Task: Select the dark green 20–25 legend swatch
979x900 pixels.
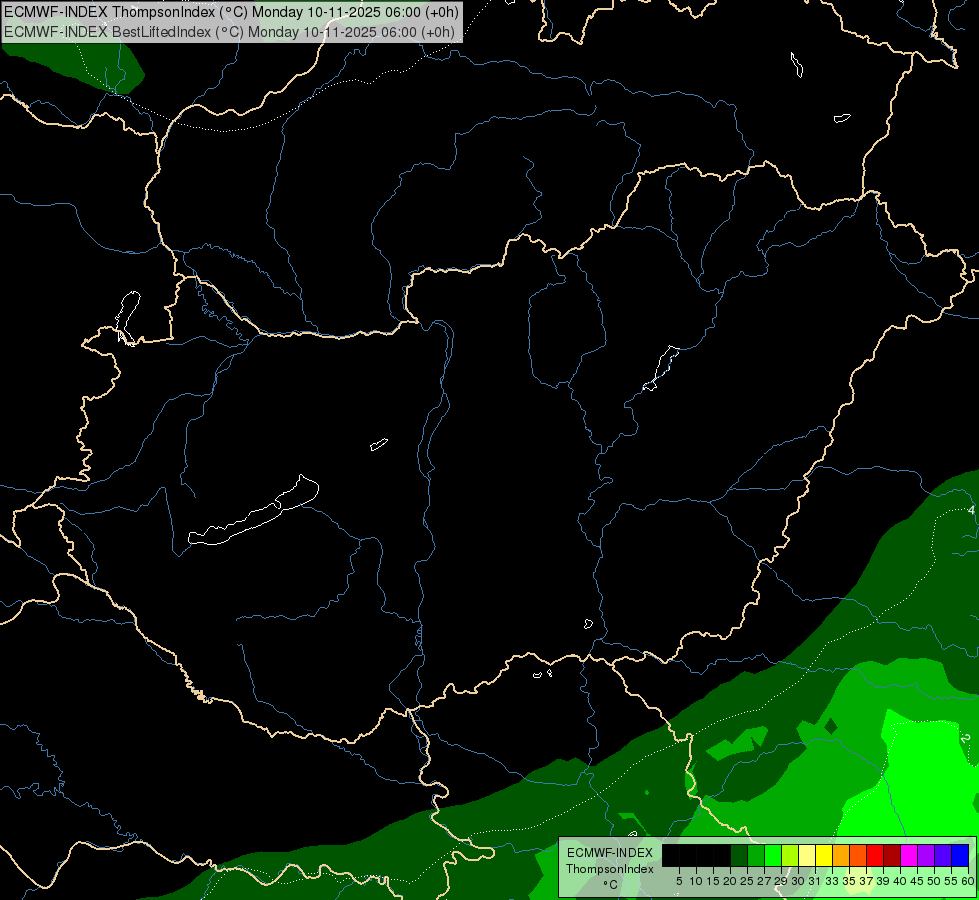Action: pos(739,855)
